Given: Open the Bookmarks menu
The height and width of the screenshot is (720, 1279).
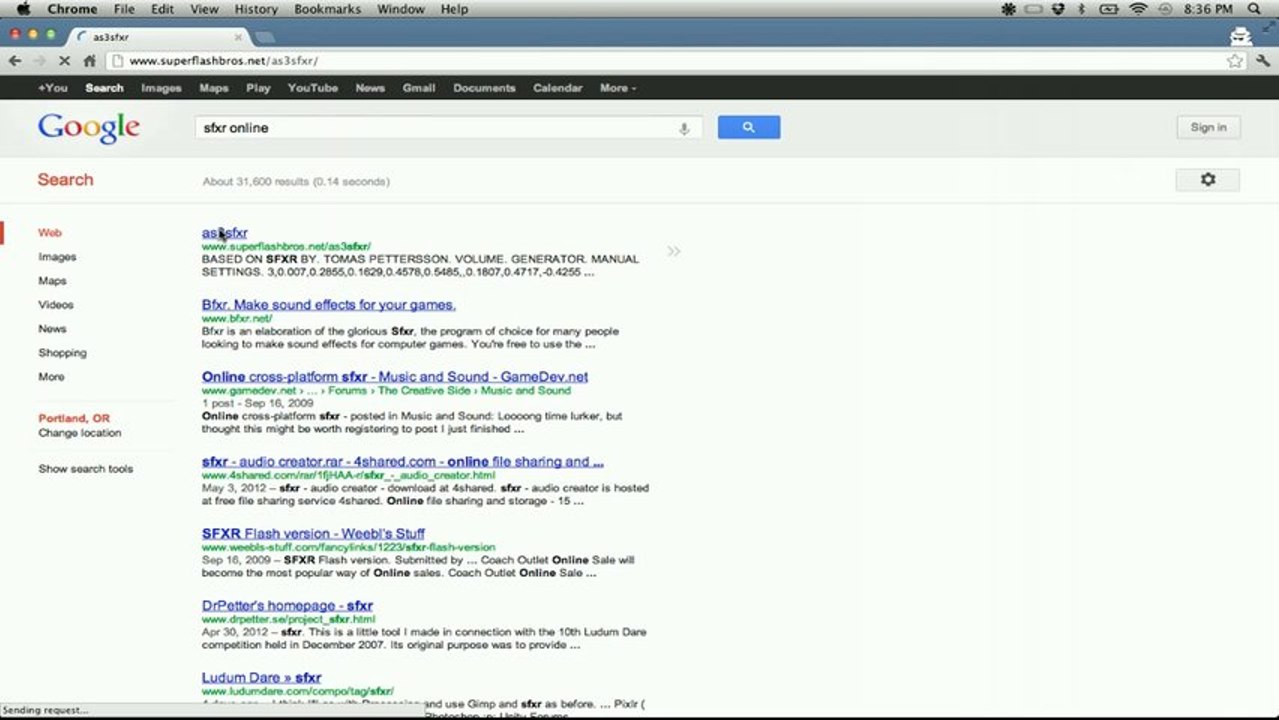Looking at the screenshot, I should coord(328,9).
